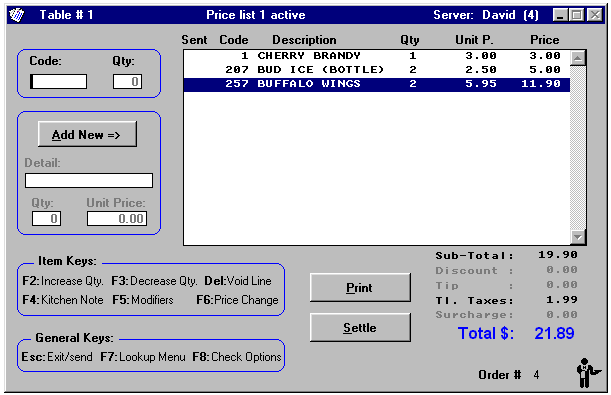Click the Settle button
611x395 pixels.
pyautogui.click(x=360, y=328)
